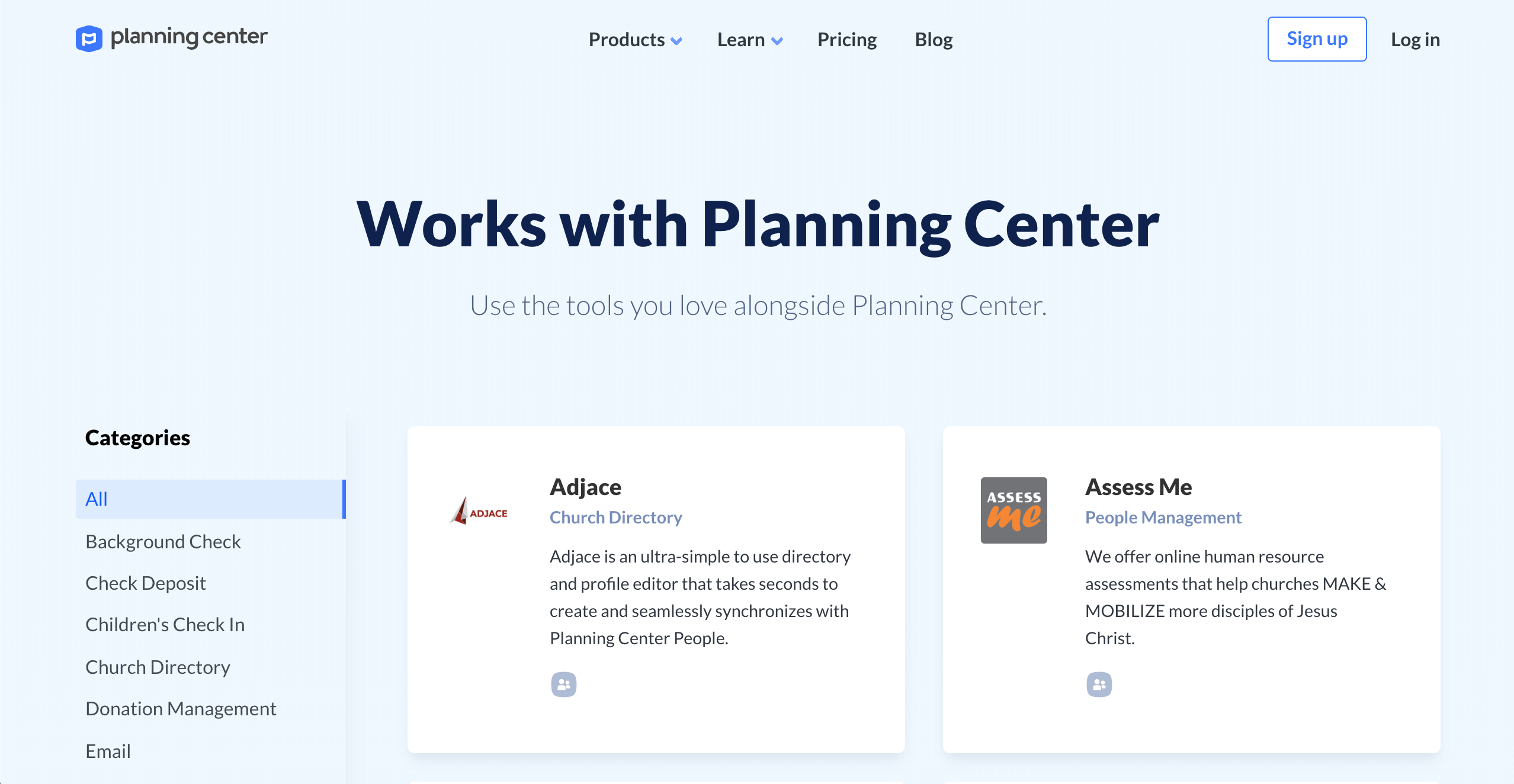The height and width of the screenshot is (784, 1514).
Task: Click the Adjace logo image
Action: (479, 511)
